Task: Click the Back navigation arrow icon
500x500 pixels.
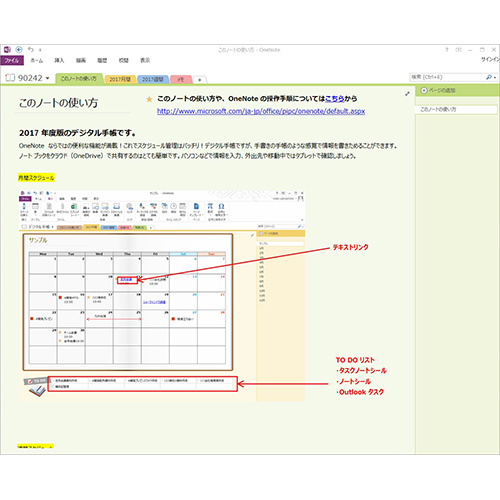Action: (19, 50)
